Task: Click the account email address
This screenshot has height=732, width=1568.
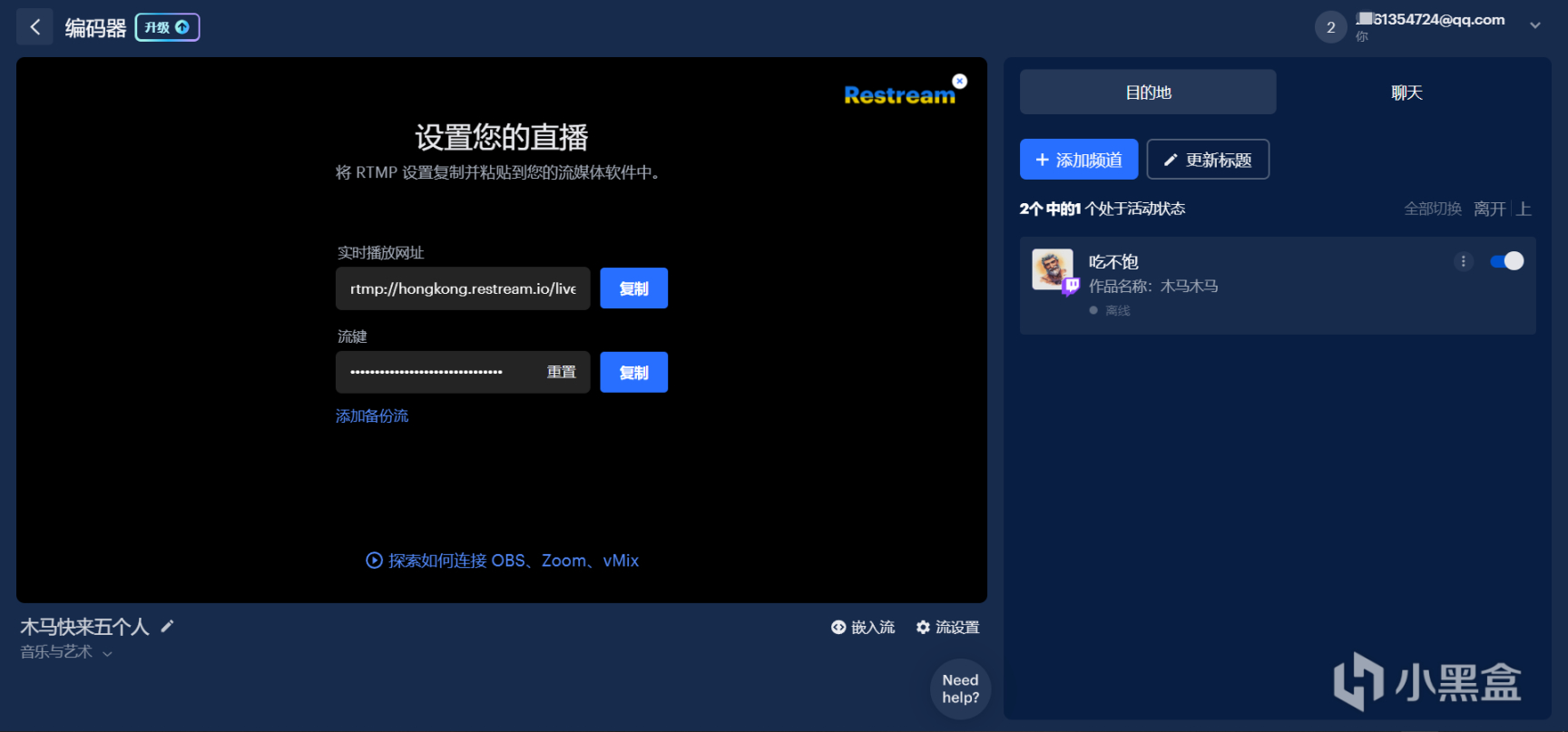Action: (1430, 20)
